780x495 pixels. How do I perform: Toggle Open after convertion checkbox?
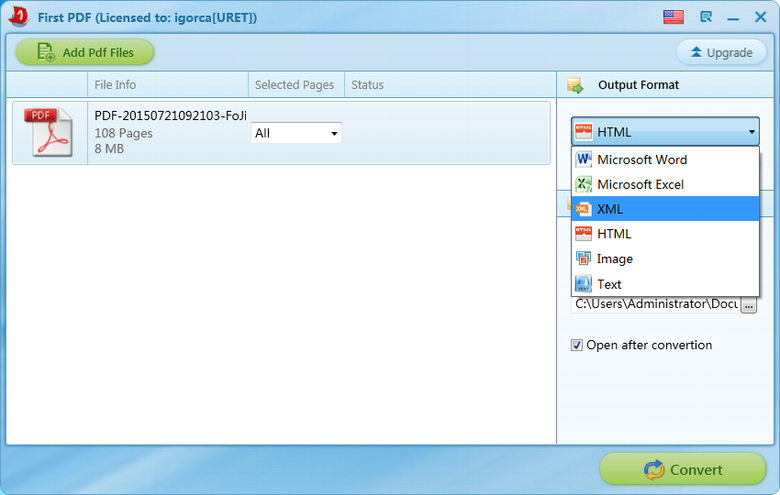(x=577, y=345)
